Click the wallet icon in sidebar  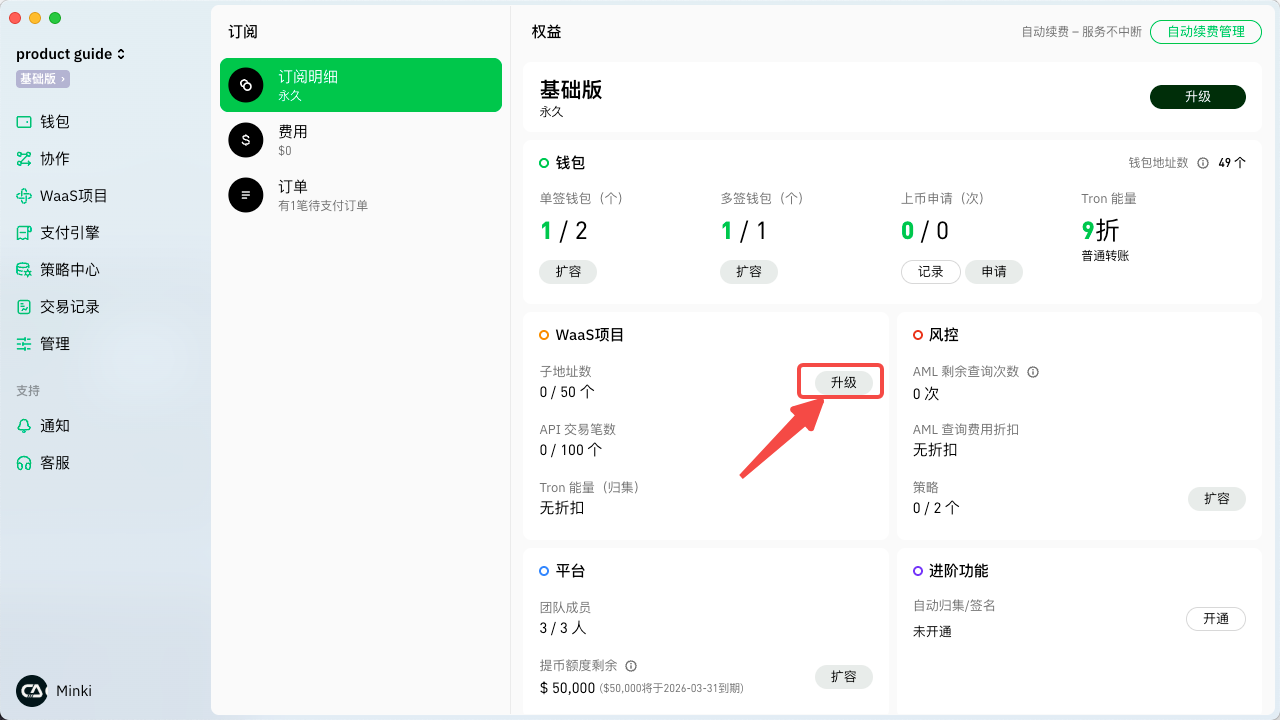(x=24, y=122)
